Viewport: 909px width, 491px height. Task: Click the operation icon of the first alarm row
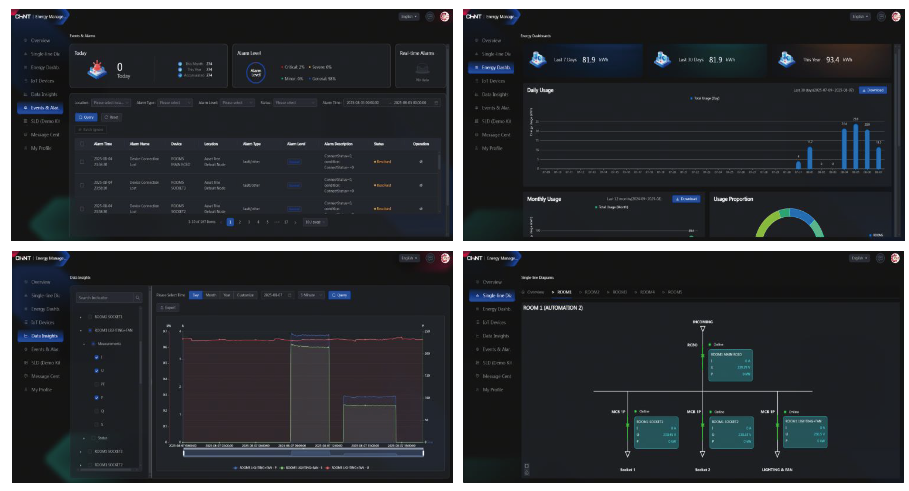tap(421, 162)
